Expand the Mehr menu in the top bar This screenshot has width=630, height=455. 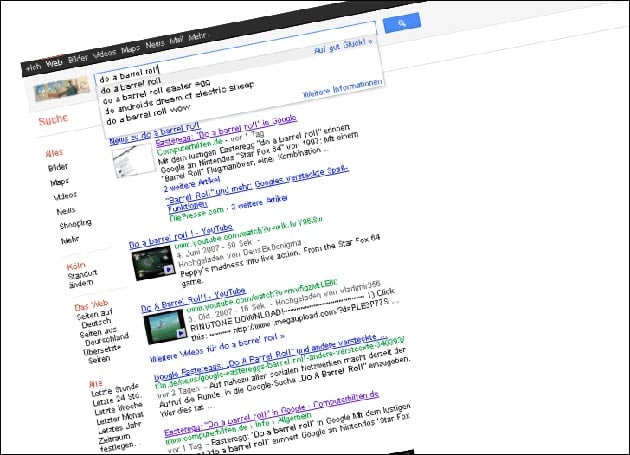pos(198,36)
